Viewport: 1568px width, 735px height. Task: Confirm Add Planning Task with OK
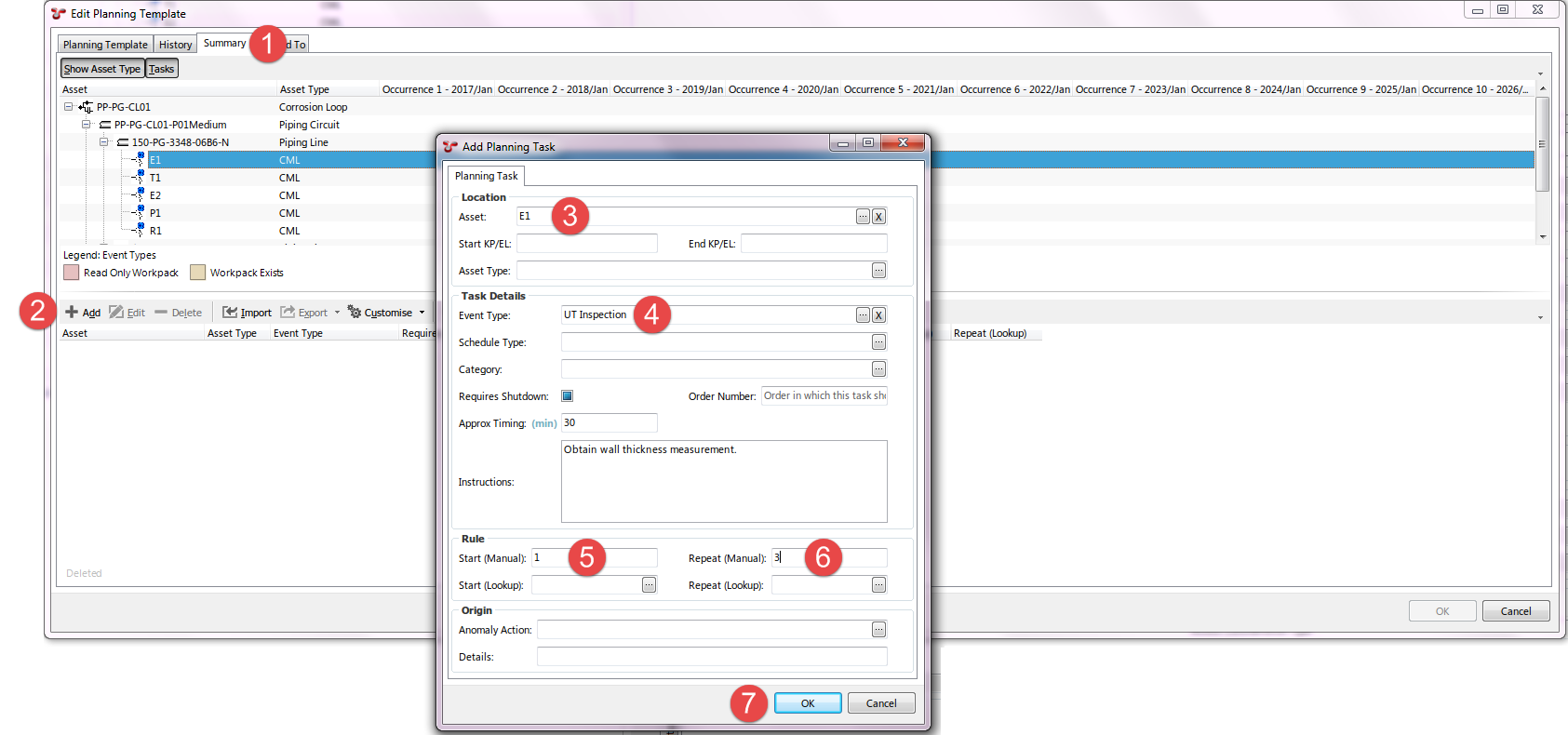point(808,703)
